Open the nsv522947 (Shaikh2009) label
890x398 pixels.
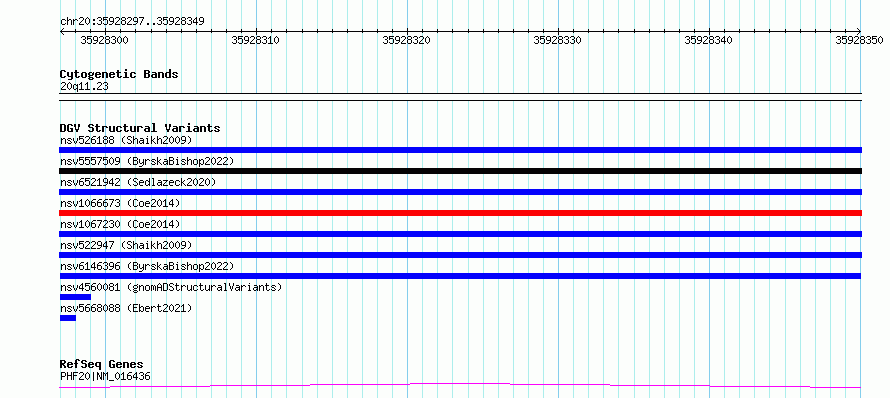click(x=126, y=245)
